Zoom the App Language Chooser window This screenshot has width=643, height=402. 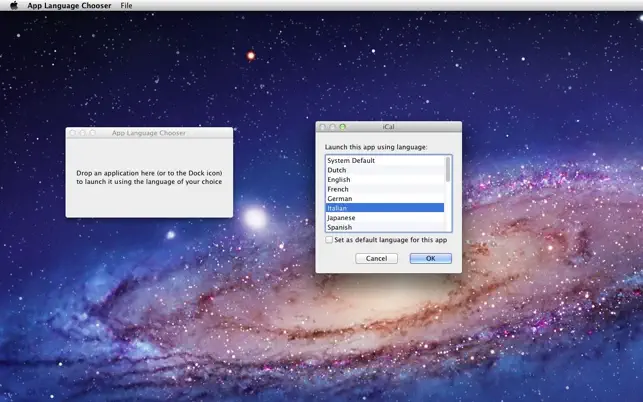[x=93, y=133]
